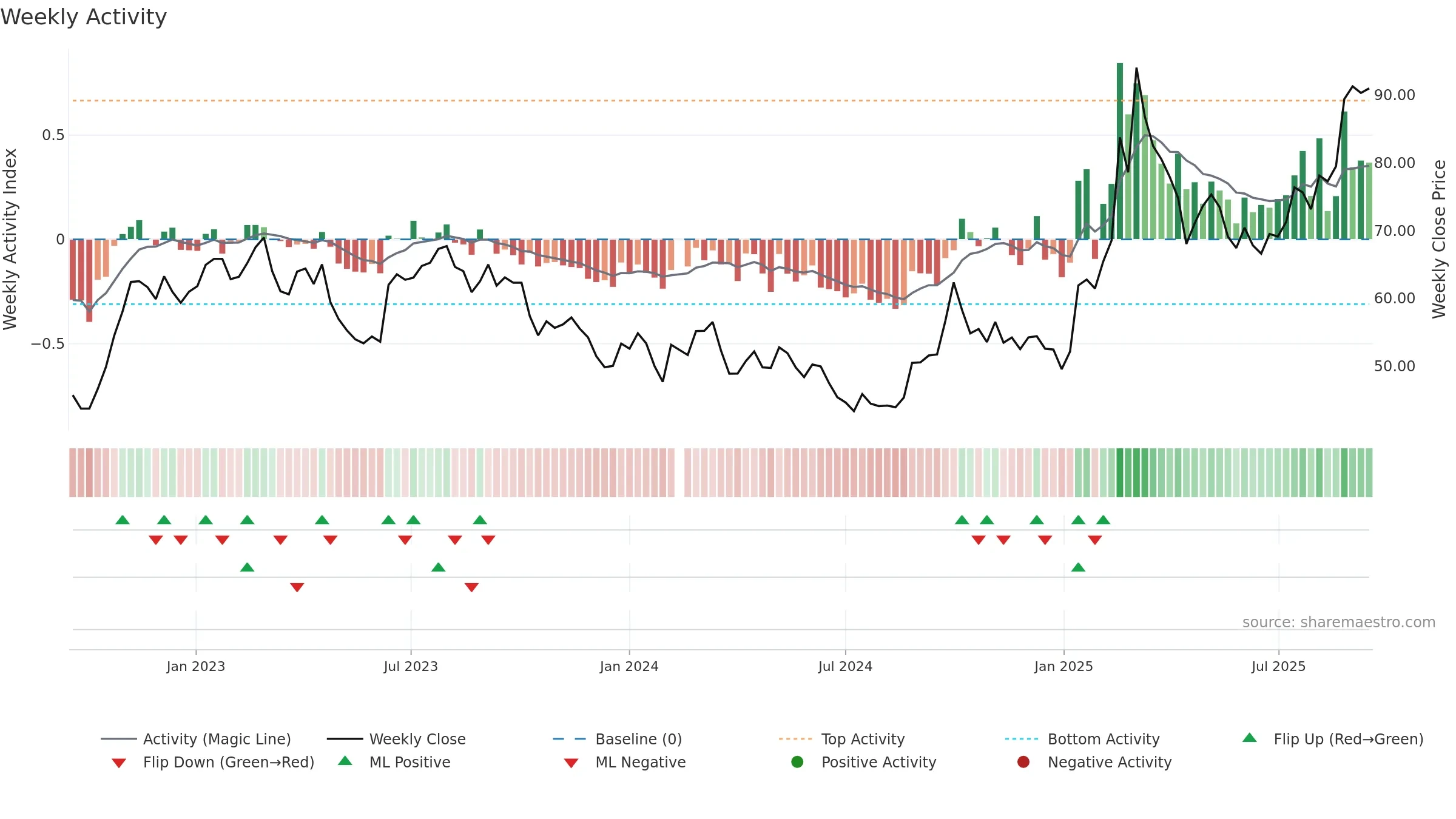
Task: Click the 50.00 price axis label
Action: coord(1395,366)
